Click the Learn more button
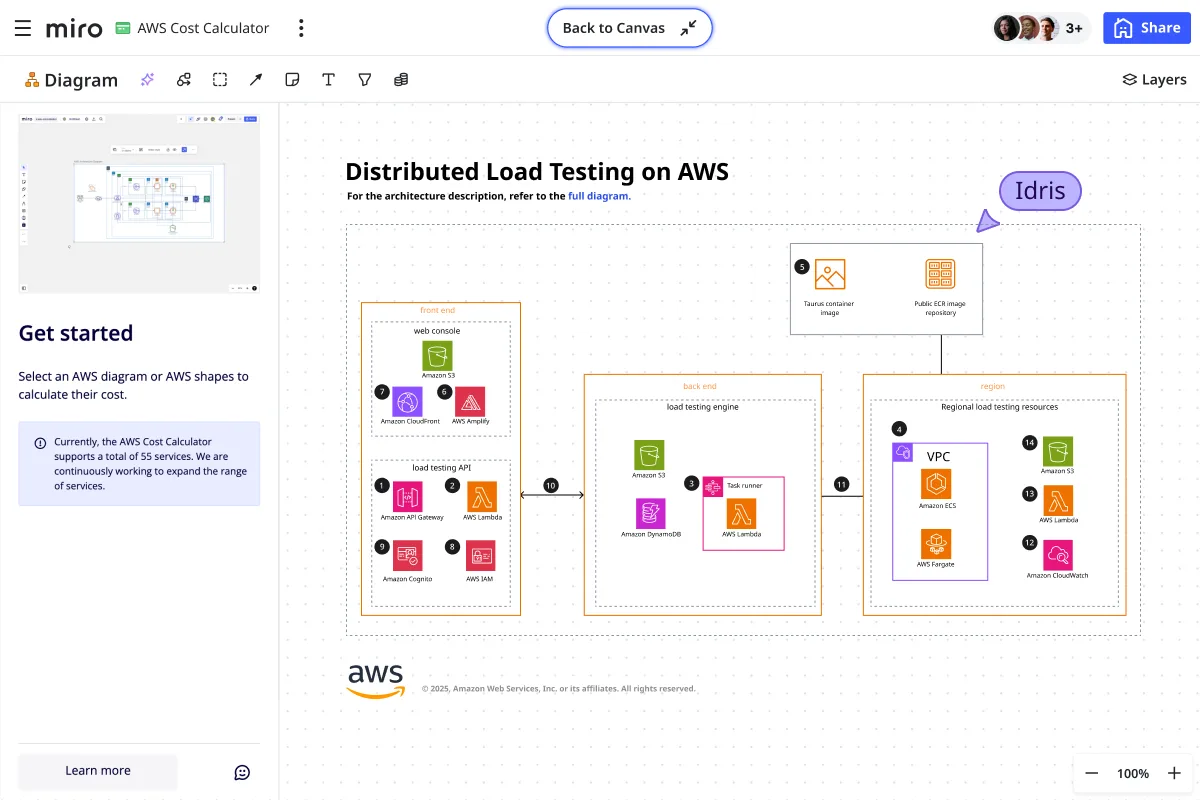This screenshot has width=1200, height=800. coord(98,771)
